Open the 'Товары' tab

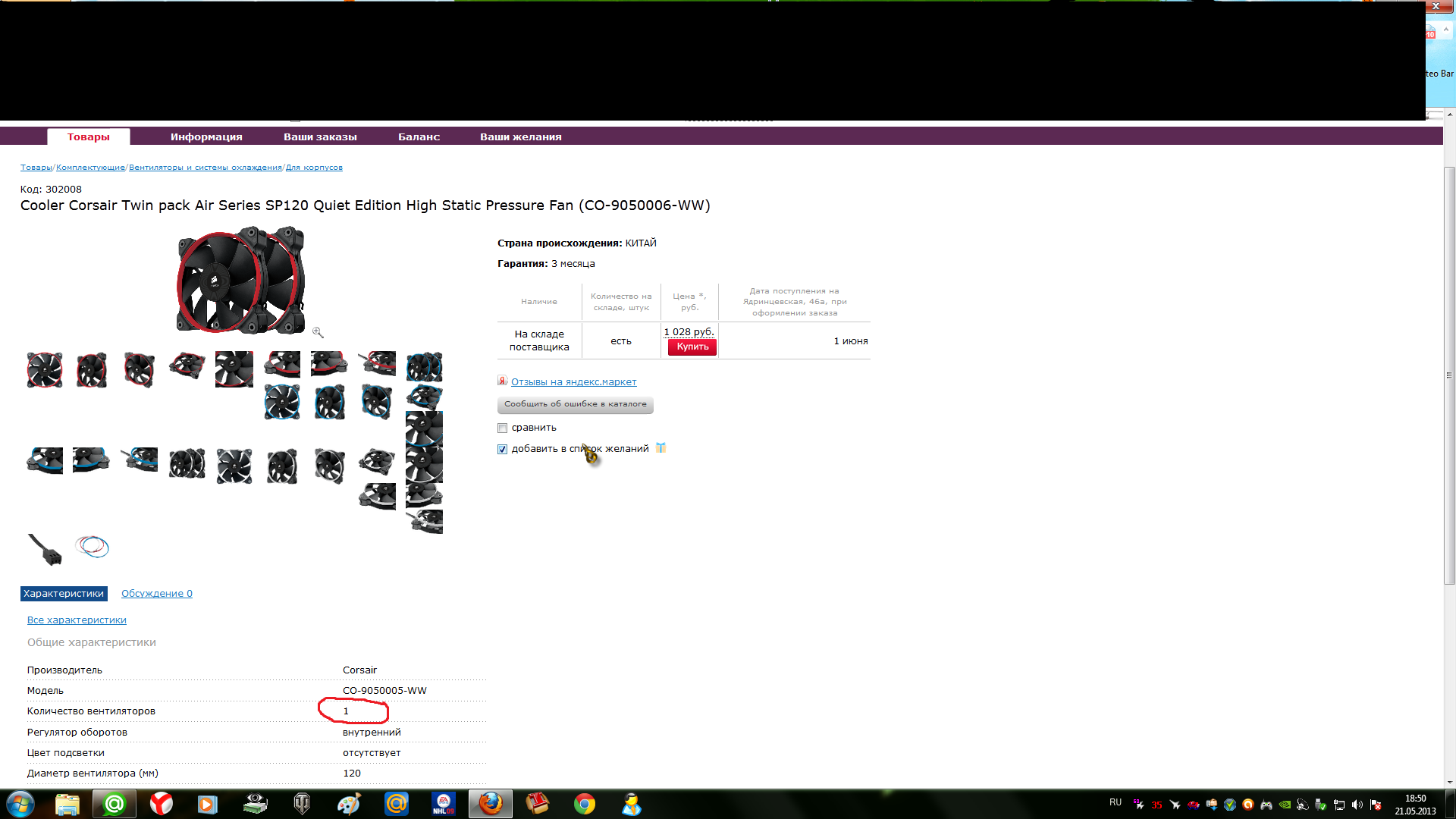click(x=89, y=136)
